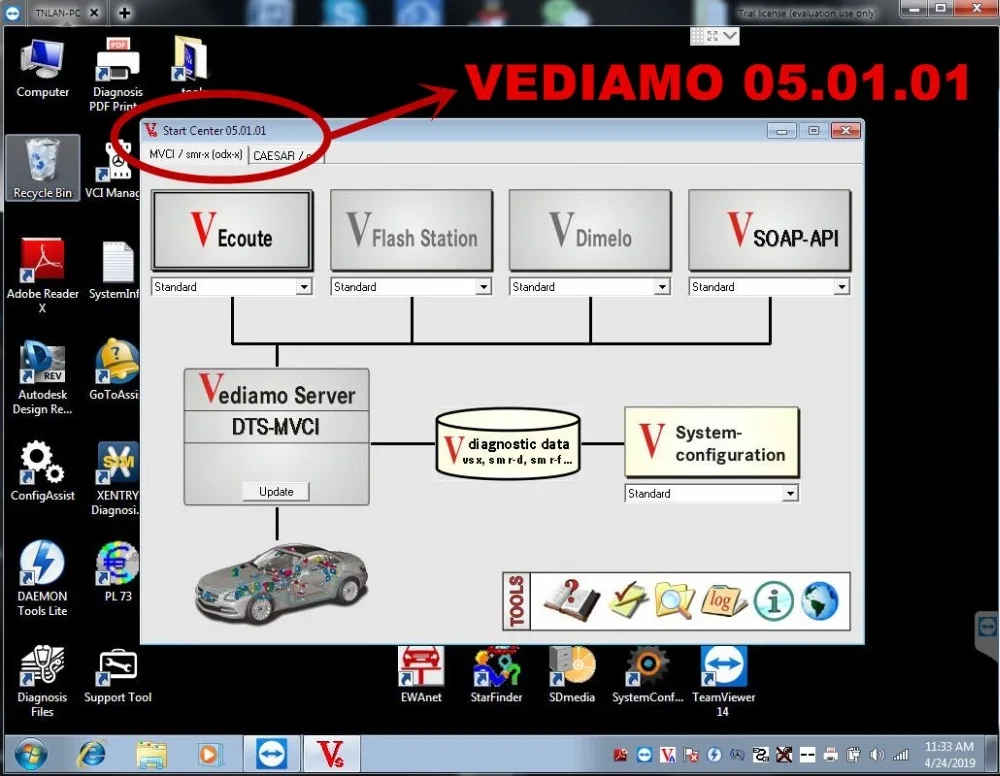Open Diagnosis PDF Printer desktop icon
Viewport: 1000px width, 776px height.
pos(118,75)
